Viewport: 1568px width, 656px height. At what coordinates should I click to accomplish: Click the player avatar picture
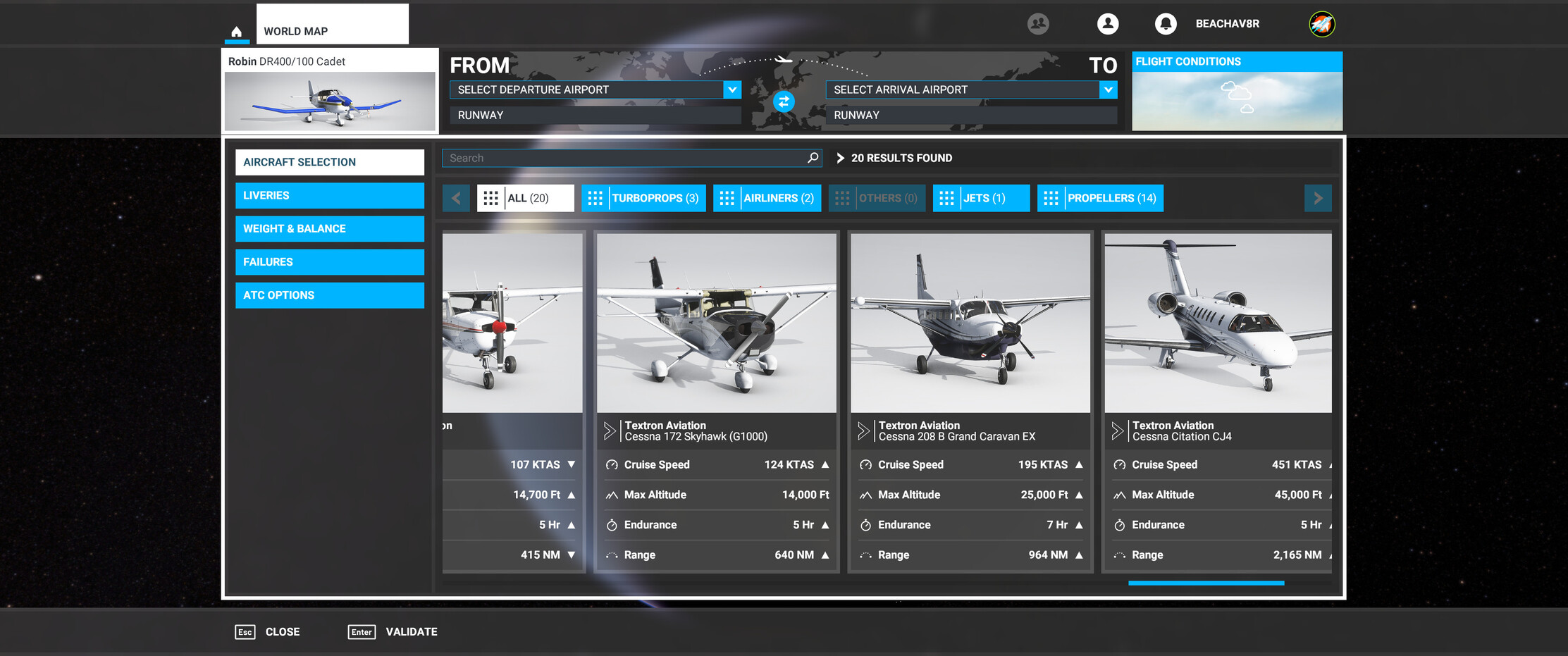point(1322,24)
